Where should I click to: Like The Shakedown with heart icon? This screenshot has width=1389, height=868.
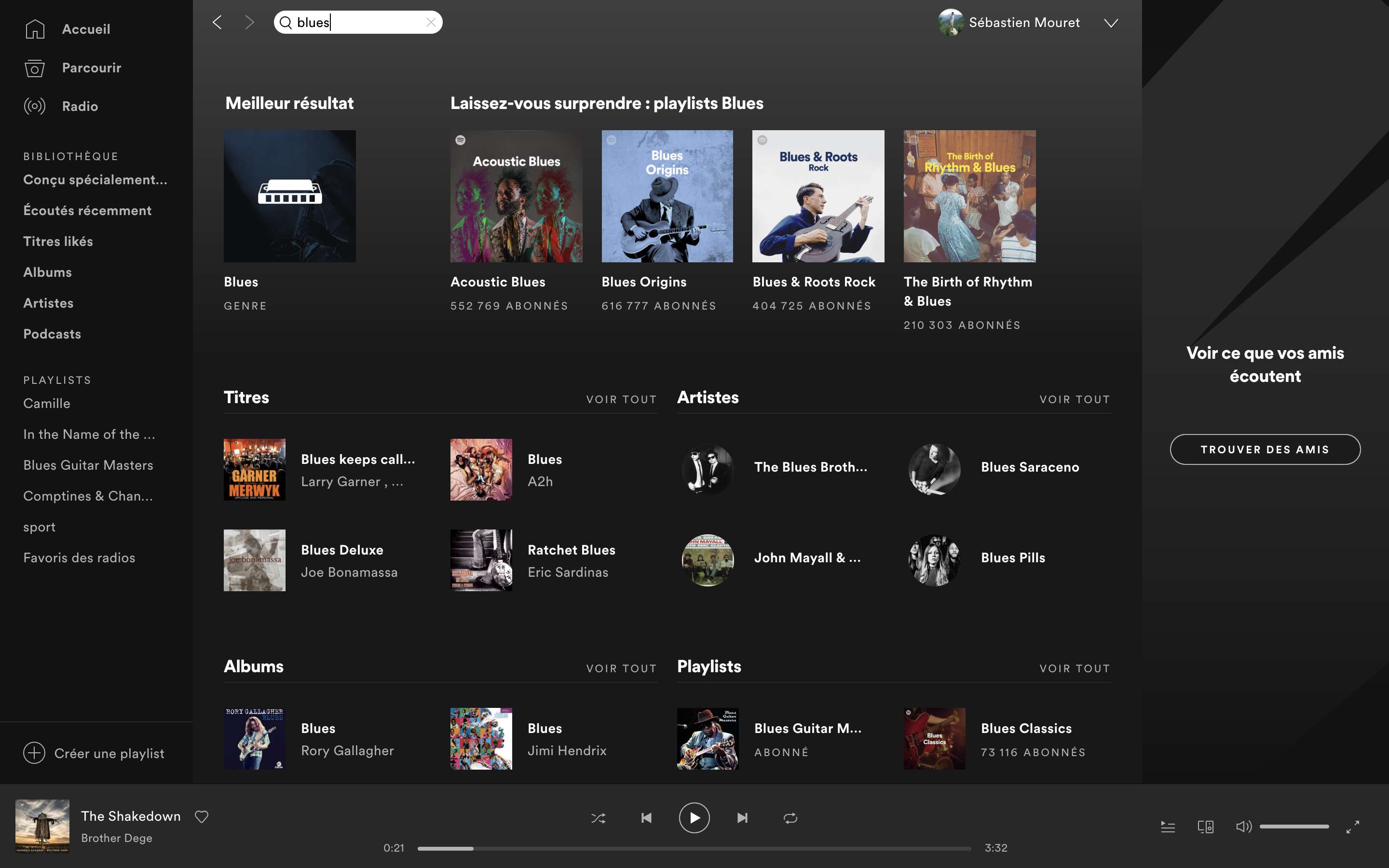click(202, 816)
